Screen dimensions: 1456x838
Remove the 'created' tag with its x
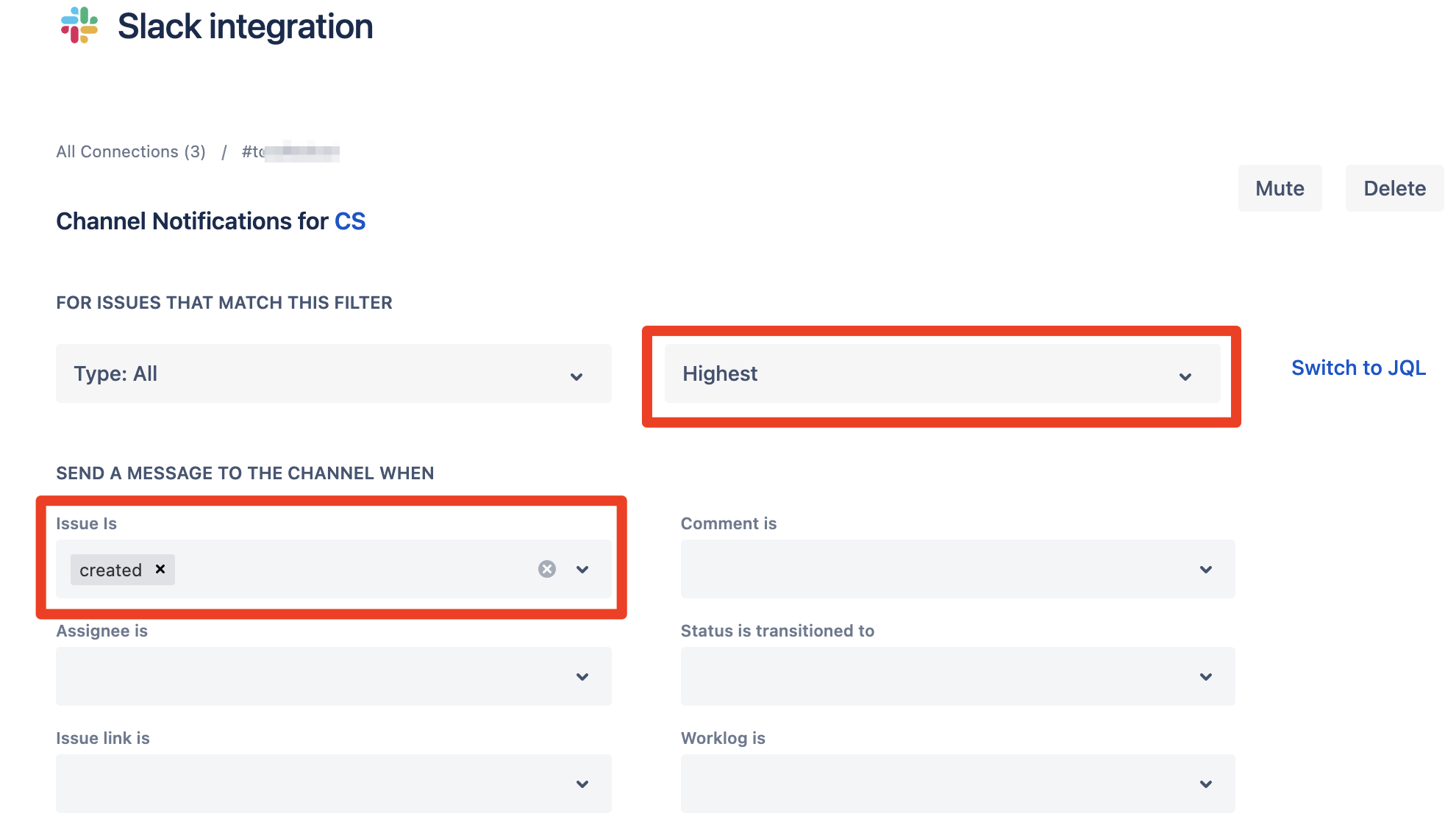[x=160, y=569]
